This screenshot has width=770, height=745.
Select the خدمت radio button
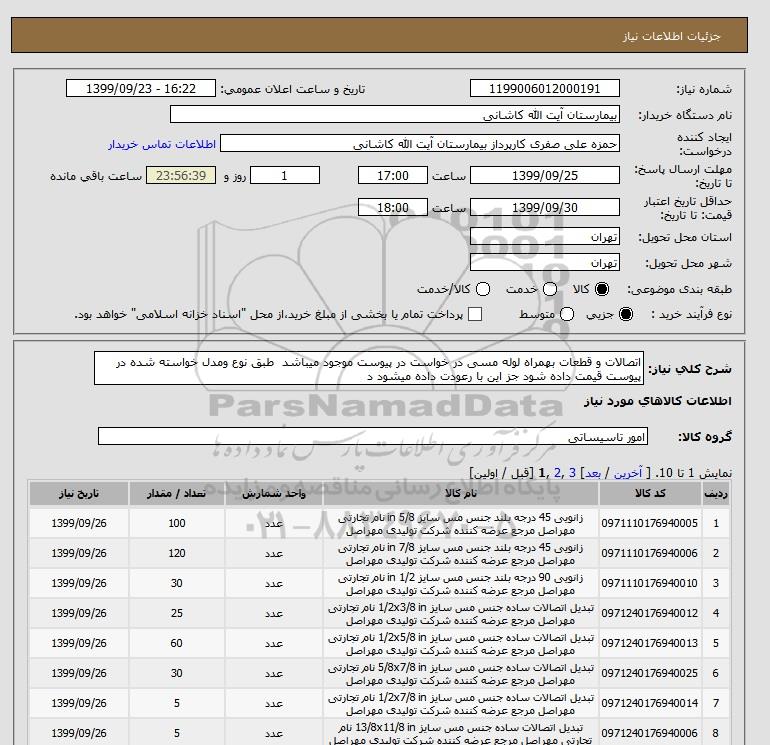pos(550,289)
